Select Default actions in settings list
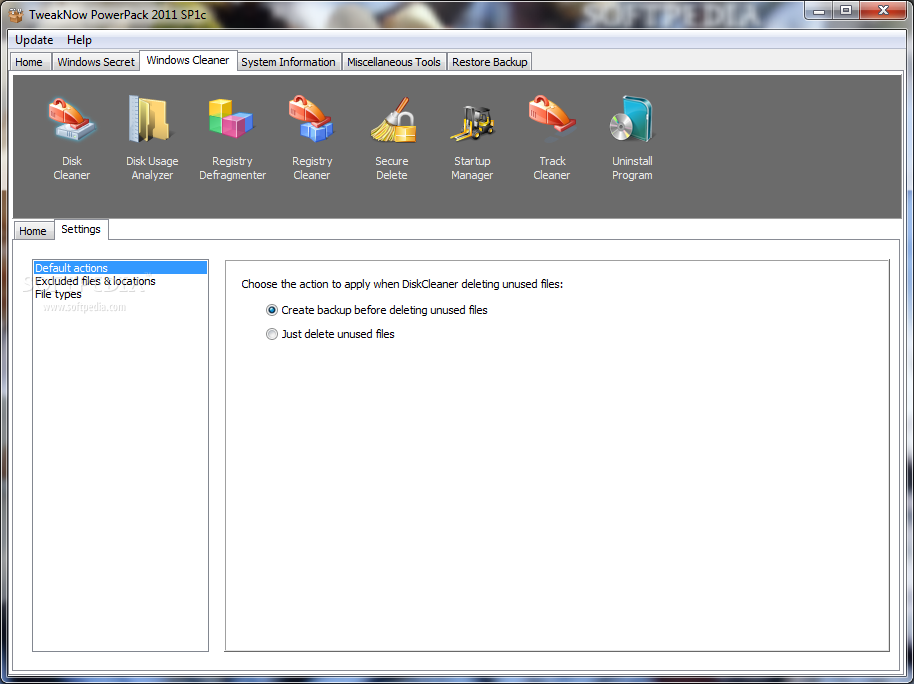 tap(120, 268)
